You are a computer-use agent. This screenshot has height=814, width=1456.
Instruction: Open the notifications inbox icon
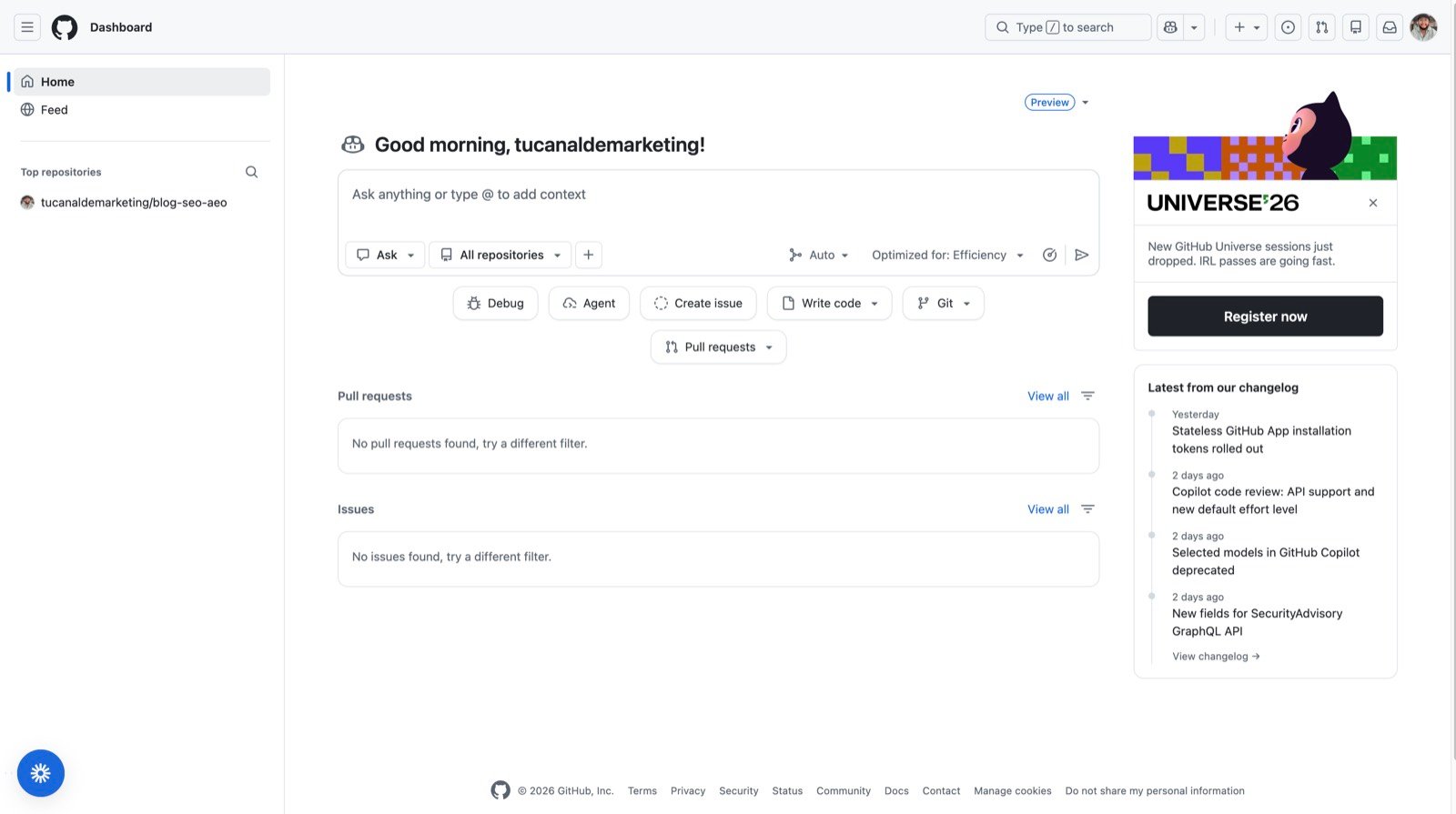coord(1390,27)
